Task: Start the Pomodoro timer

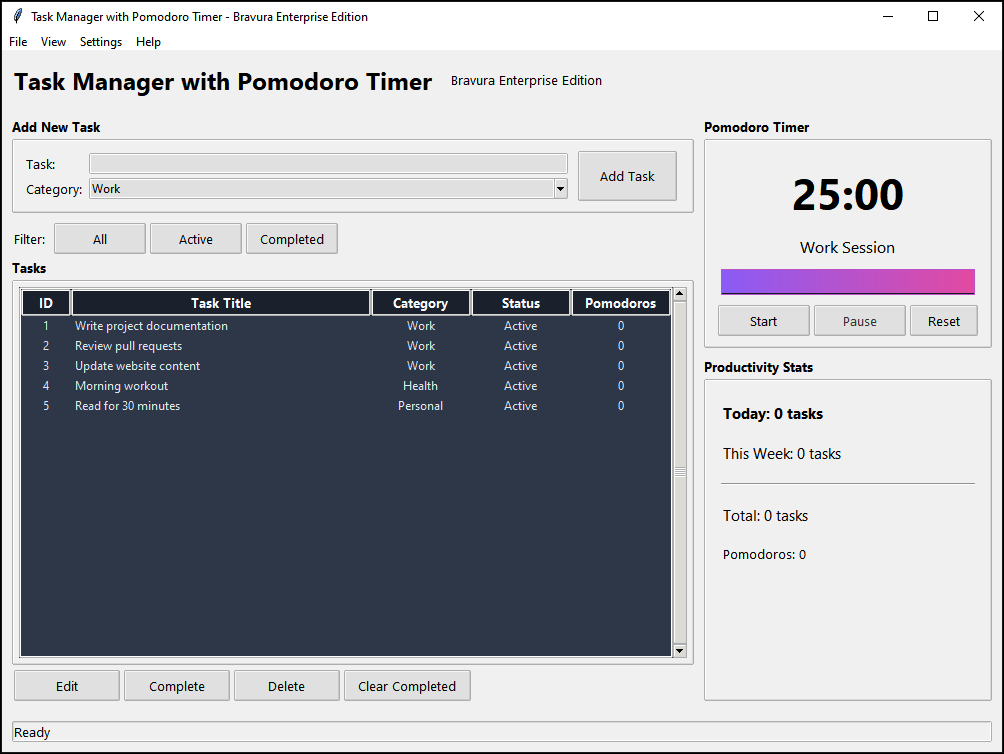Action: click(763, 320)
